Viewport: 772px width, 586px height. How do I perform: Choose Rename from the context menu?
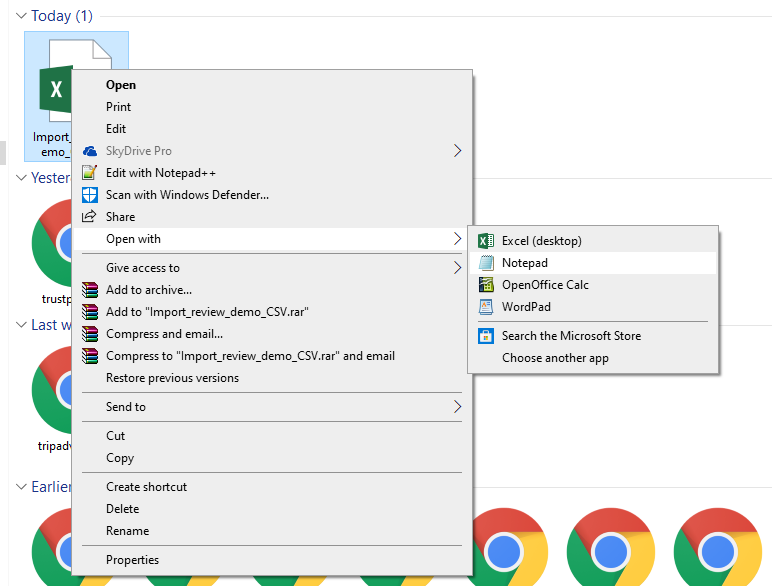point(272,531)
